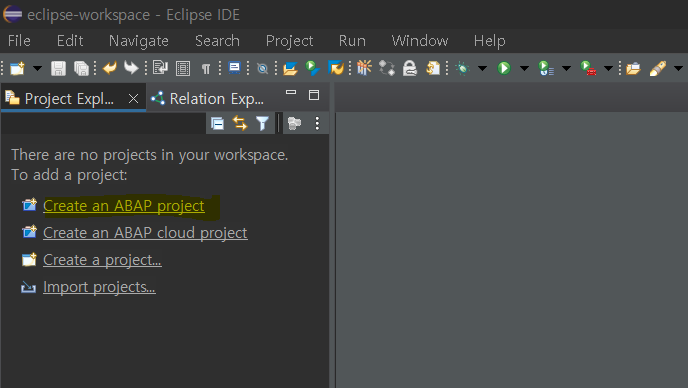Click the import icon beside Import projects...
This screenshot has height=388, width=688.
pyautogui.click(x=29, y=287)
